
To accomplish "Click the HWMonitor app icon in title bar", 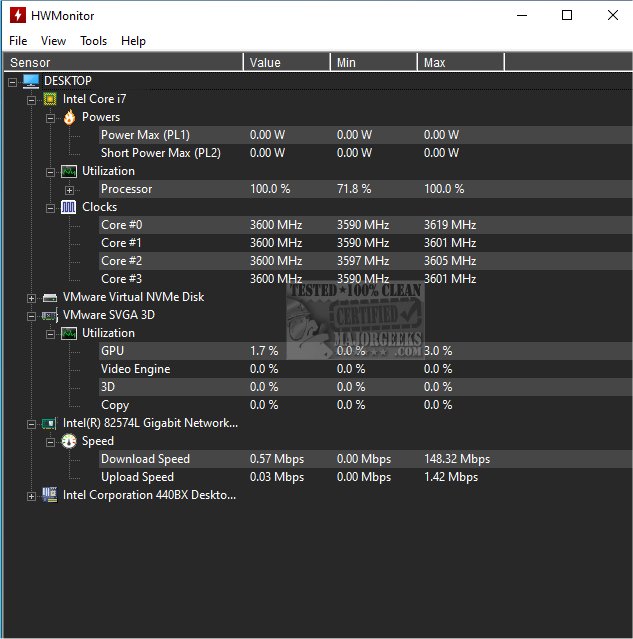I will 18,15.
